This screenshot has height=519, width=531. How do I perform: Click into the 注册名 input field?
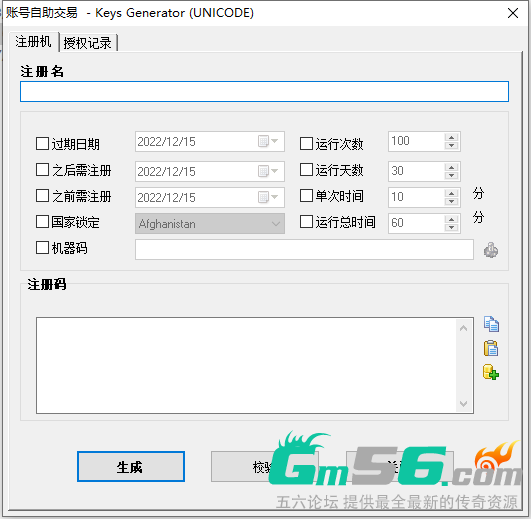264,91
